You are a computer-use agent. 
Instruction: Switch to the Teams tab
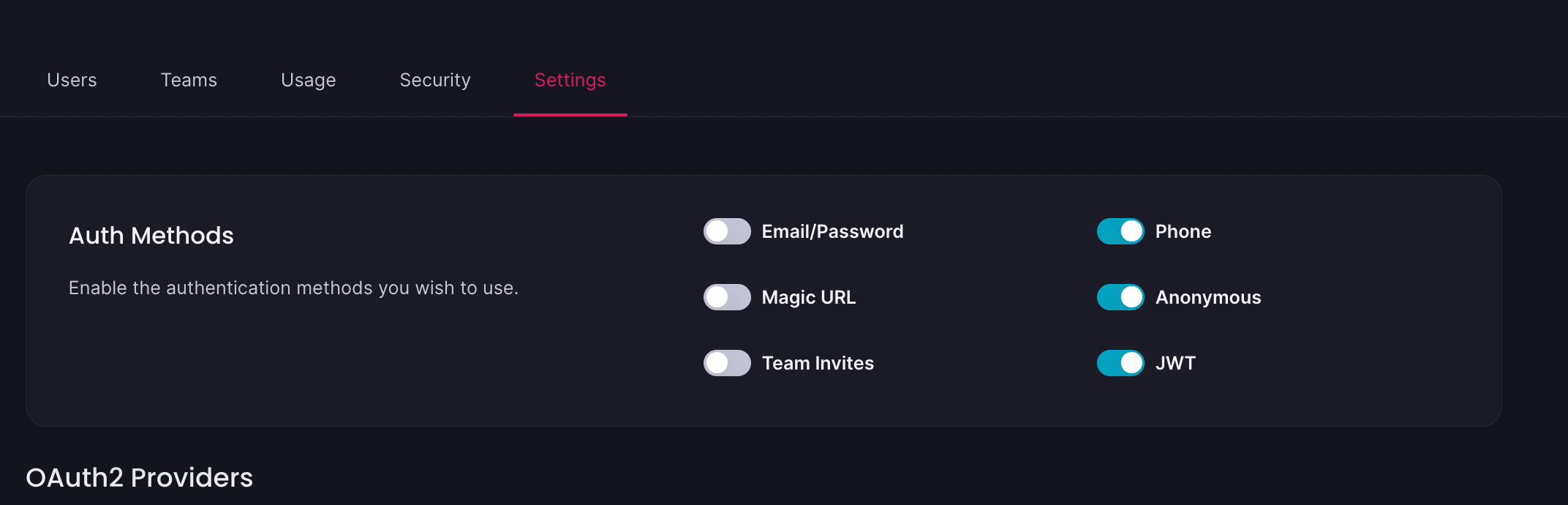[189, 80]
